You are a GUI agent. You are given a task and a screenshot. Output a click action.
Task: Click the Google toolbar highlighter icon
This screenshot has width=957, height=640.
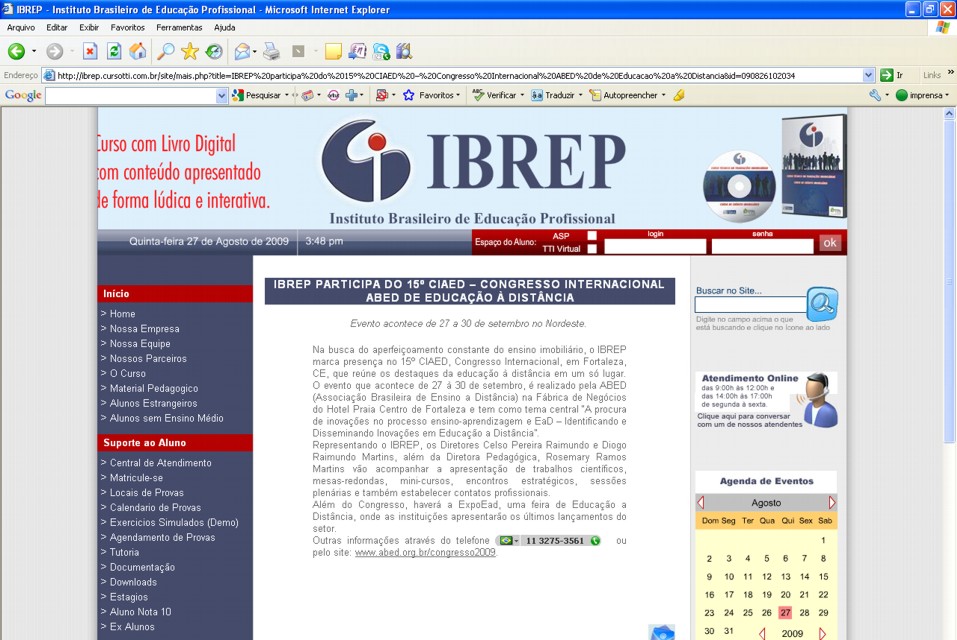pos(679,95)
